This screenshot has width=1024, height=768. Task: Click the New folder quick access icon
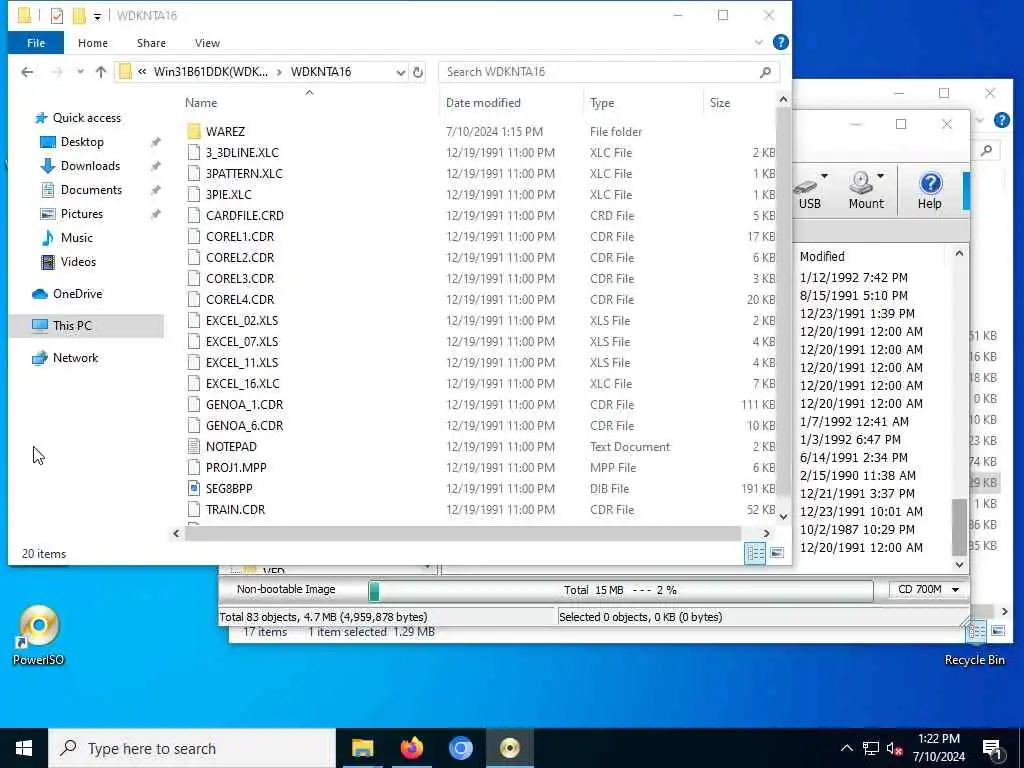(79, 16)
